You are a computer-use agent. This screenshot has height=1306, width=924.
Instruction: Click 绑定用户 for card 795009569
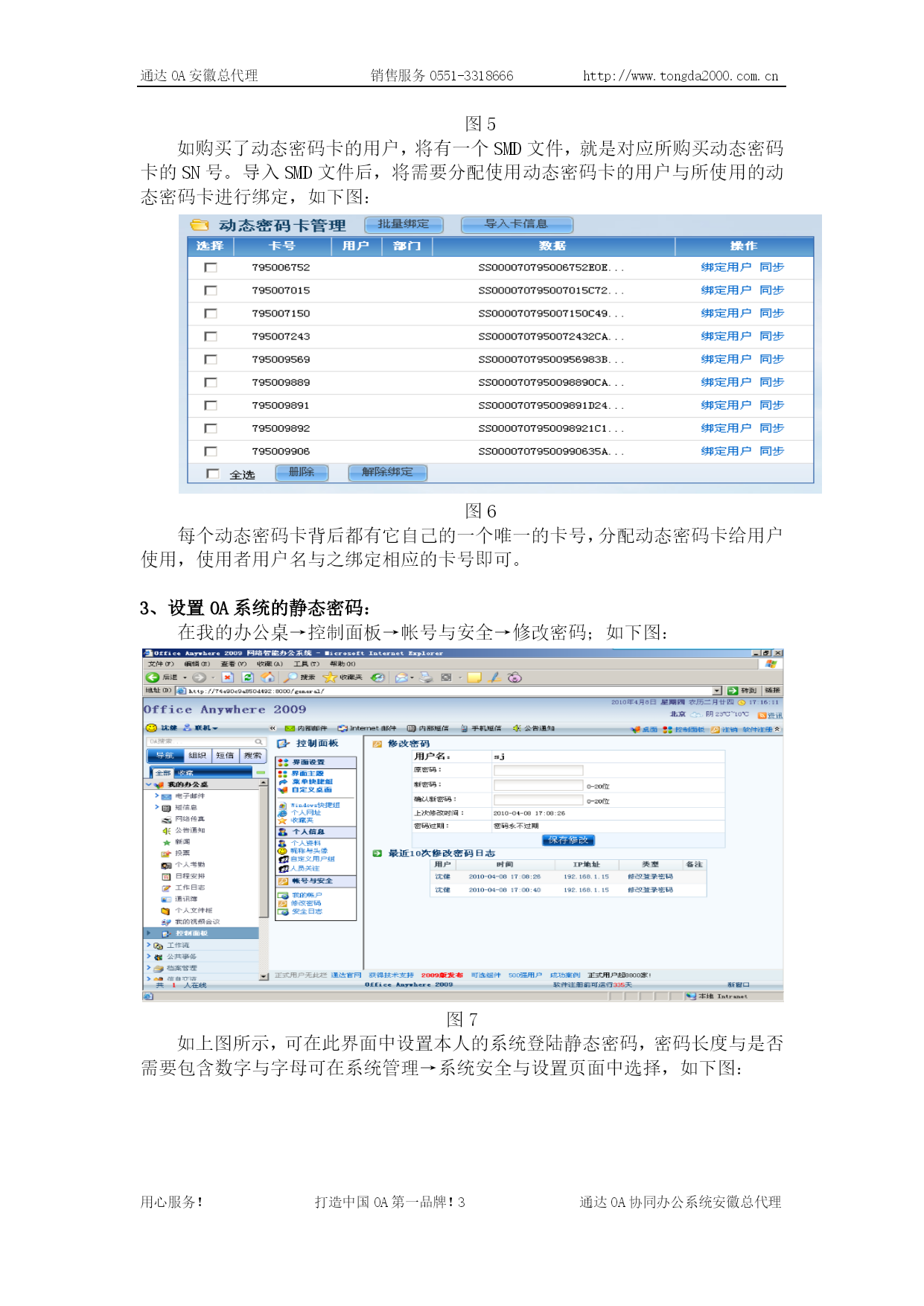coord(726,360)
